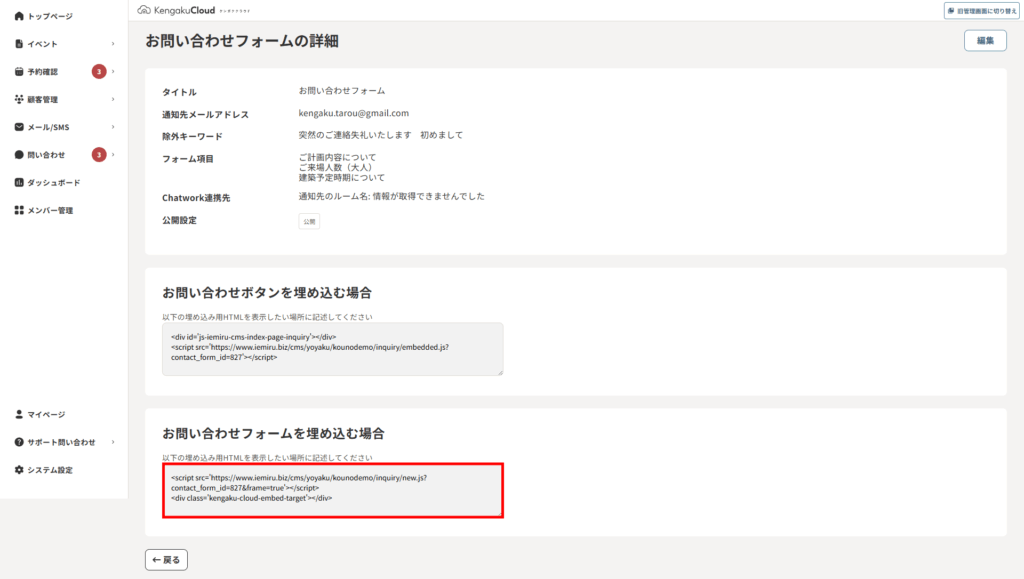Image resolution: width=1024 pixels, height=579 pixels.
Task: Expand the イベント submenu chevron
Action: click(113, 44)
